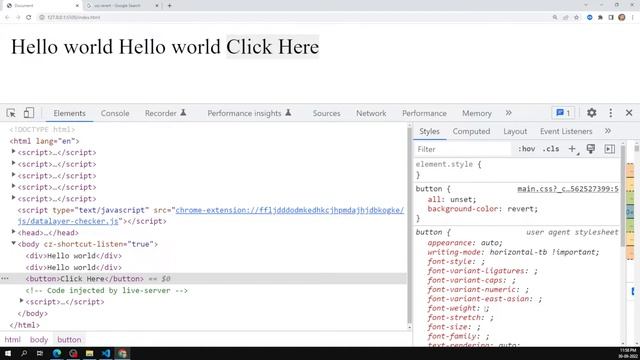This screenshot has height=360, width=640.
Task: Click the Styles pane vertical scrollbar
Action: point(623,196)
